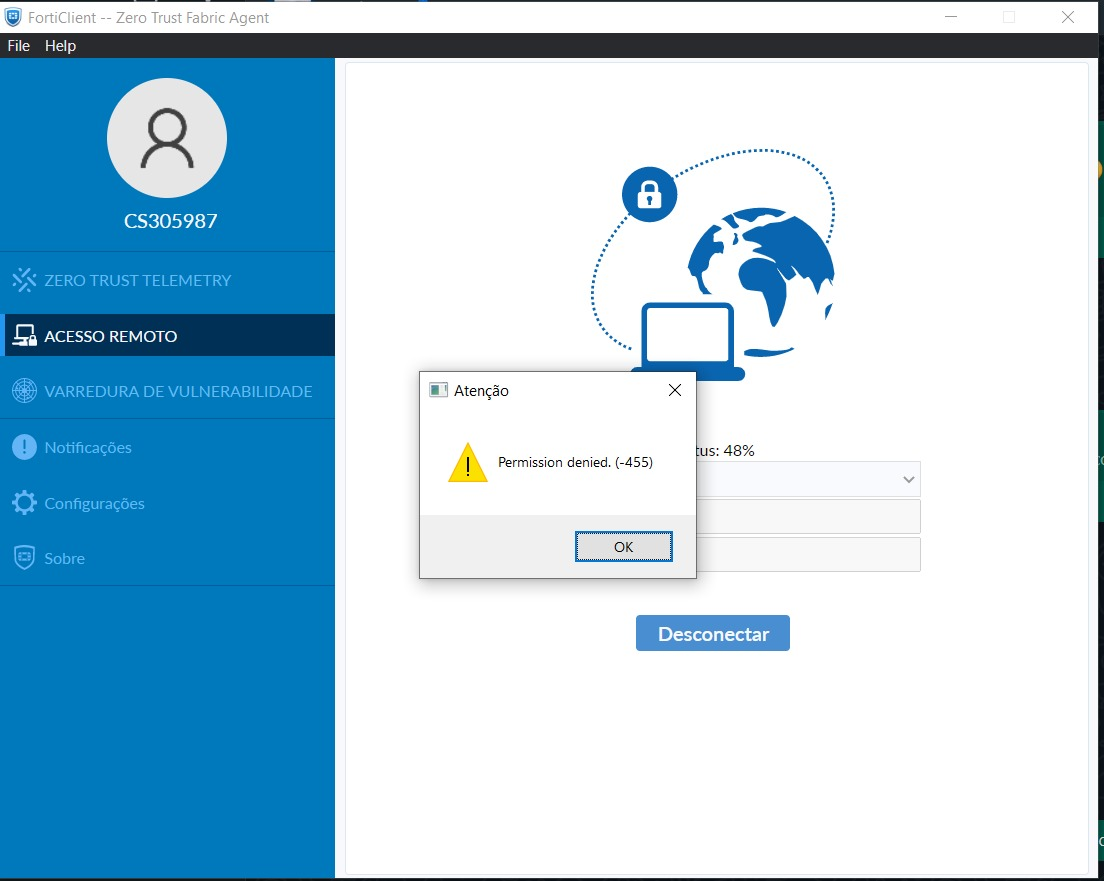Open Varredura de Vulnerabilidade section

pyautogui.click(x=168, y=391)
